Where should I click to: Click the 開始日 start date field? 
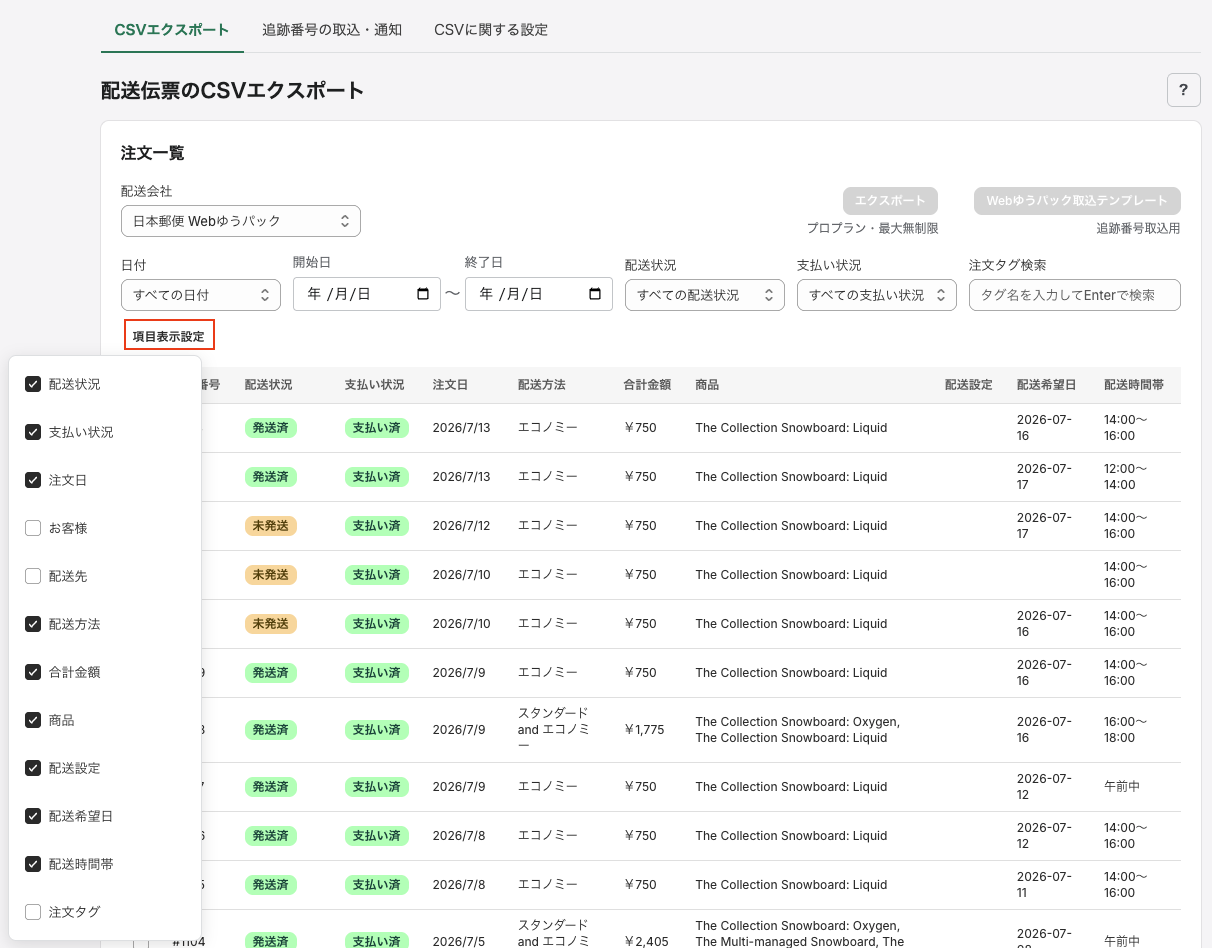(367, 294)
